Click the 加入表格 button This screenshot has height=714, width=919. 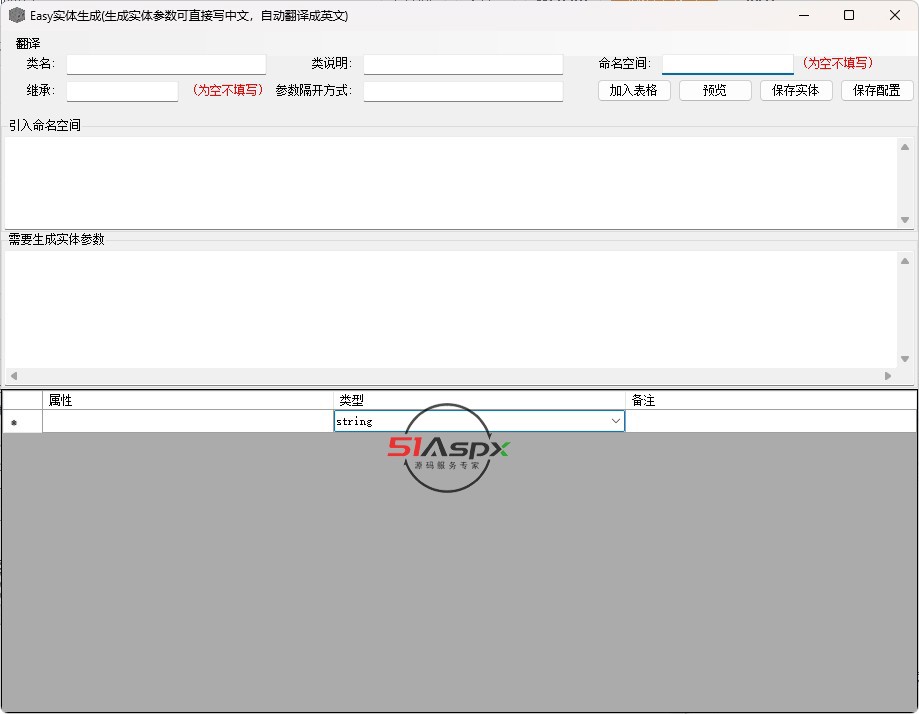point(634,90)
